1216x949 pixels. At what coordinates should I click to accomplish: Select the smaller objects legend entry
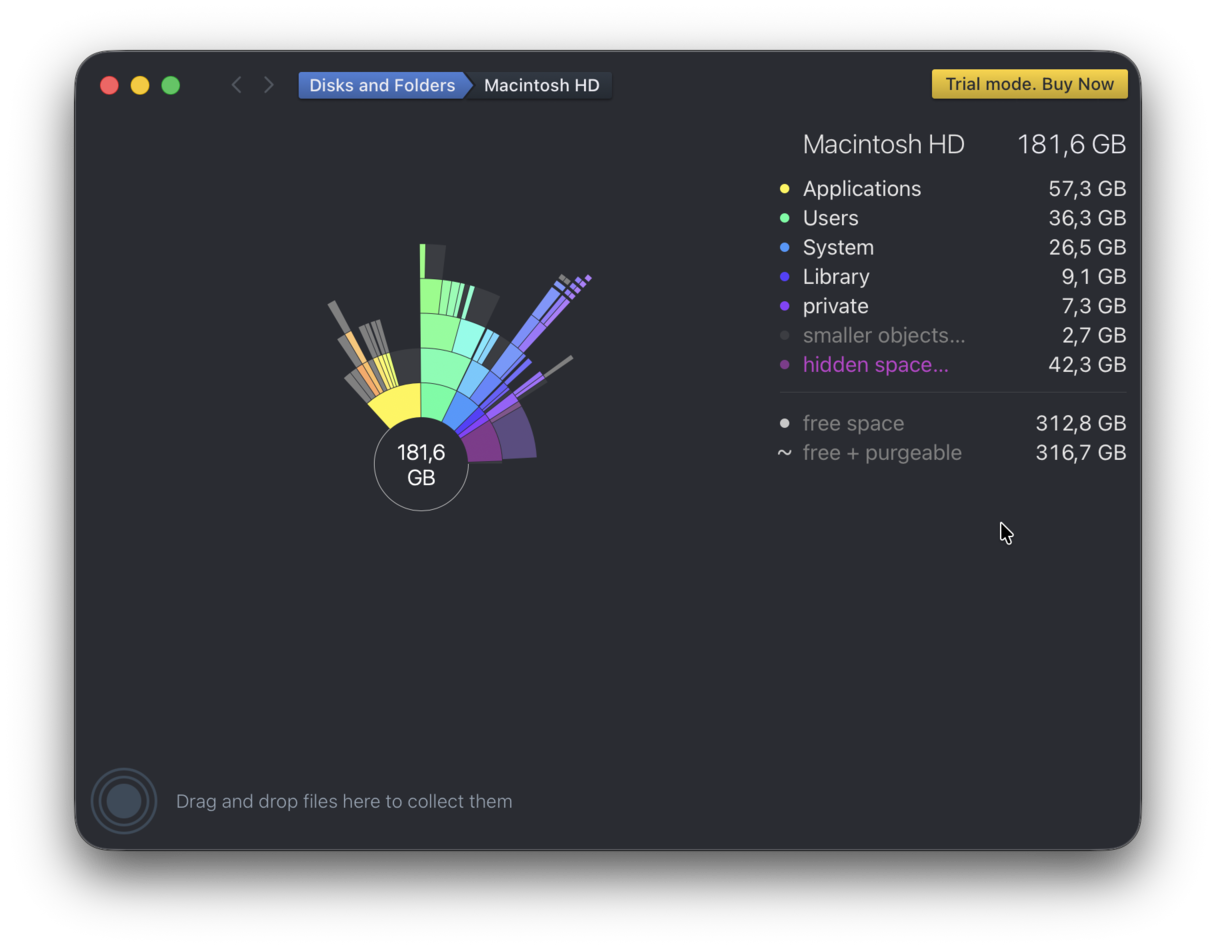(x=883, y=335)
